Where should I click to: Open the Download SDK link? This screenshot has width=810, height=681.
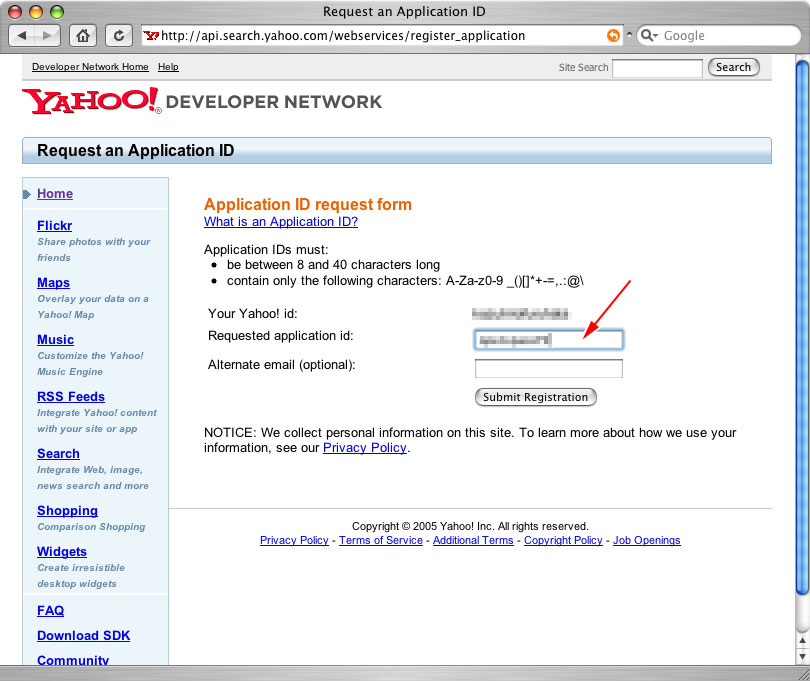(x=83, y=636)
